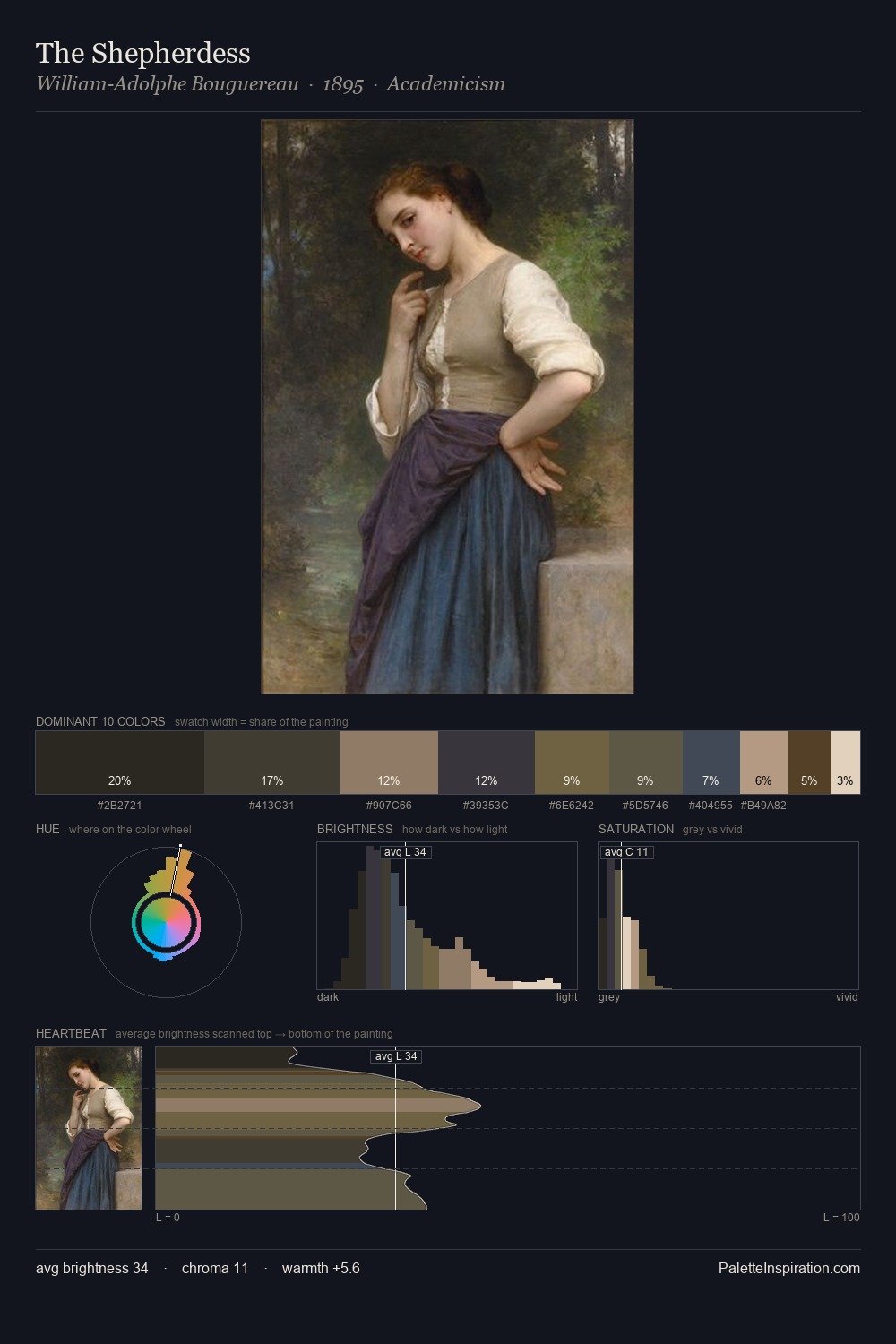The height and width of the screenshot is (1344, 896).
Task: Click the "L = 0" axis label
Action: click(168, 1218)
